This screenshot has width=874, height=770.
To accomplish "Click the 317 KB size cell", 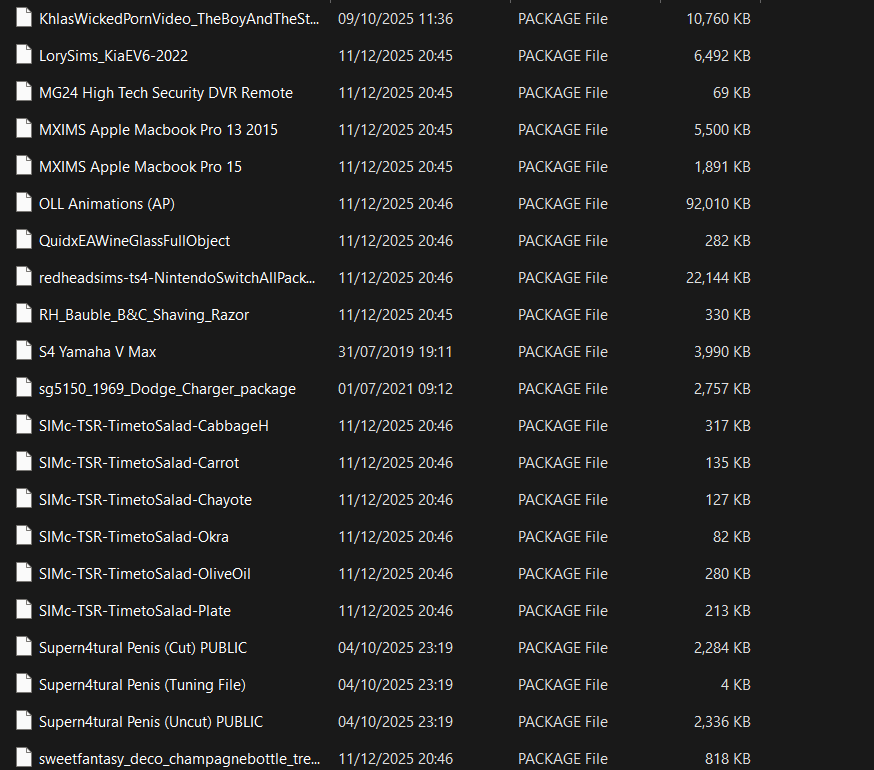I will (727, 426).
